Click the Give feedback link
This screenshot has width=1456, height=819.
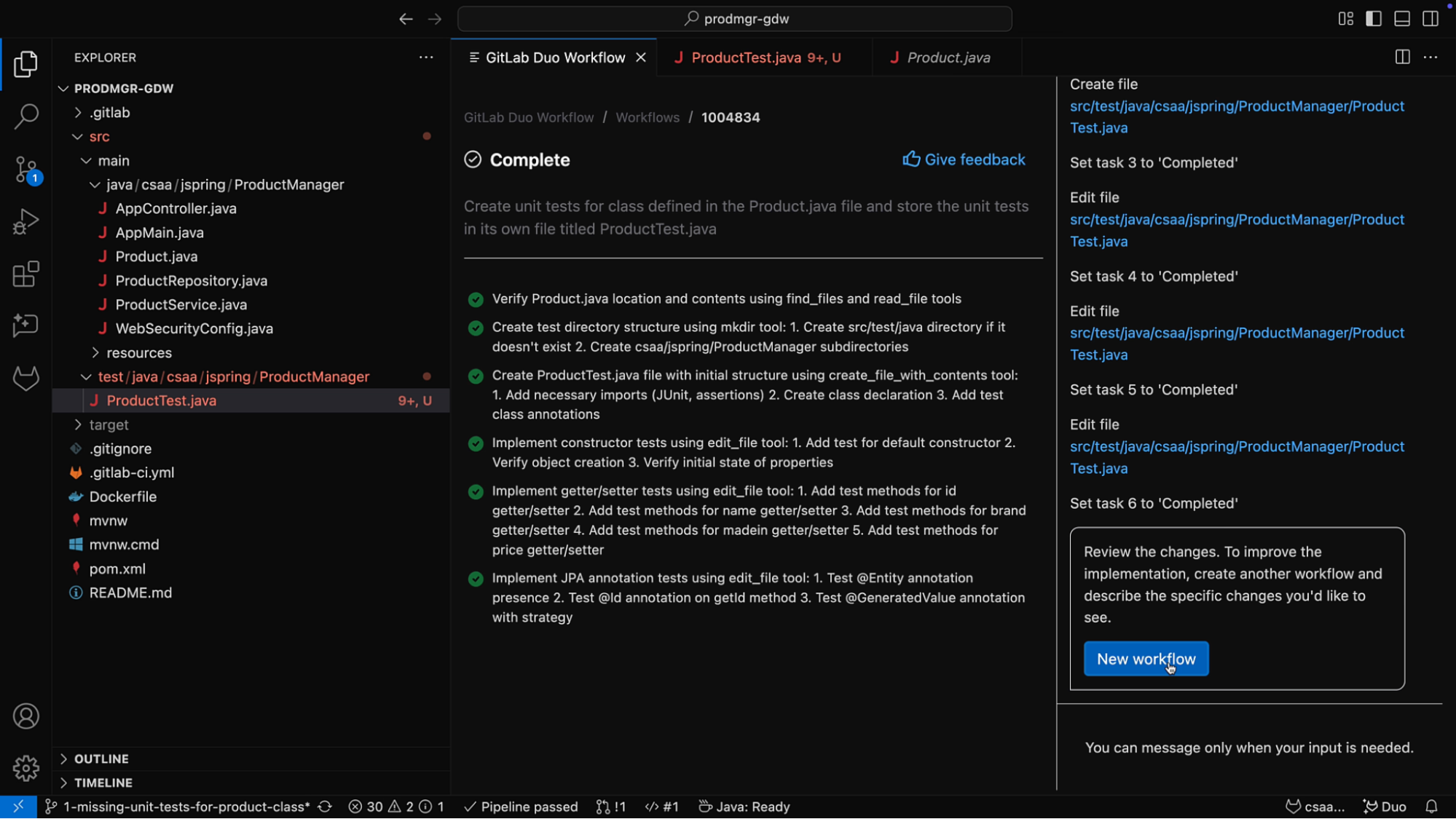964,159
